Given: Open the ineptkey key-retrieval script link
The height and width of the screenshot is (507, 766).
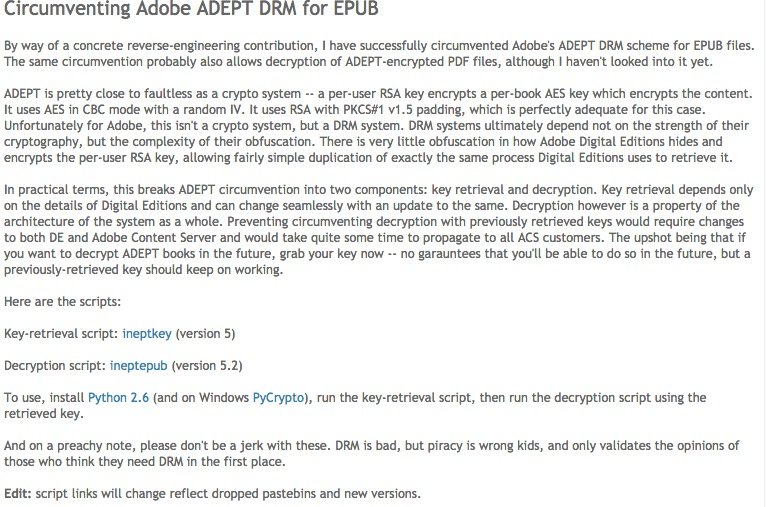Looking at the screenshot, I should [x=147, y=334].
